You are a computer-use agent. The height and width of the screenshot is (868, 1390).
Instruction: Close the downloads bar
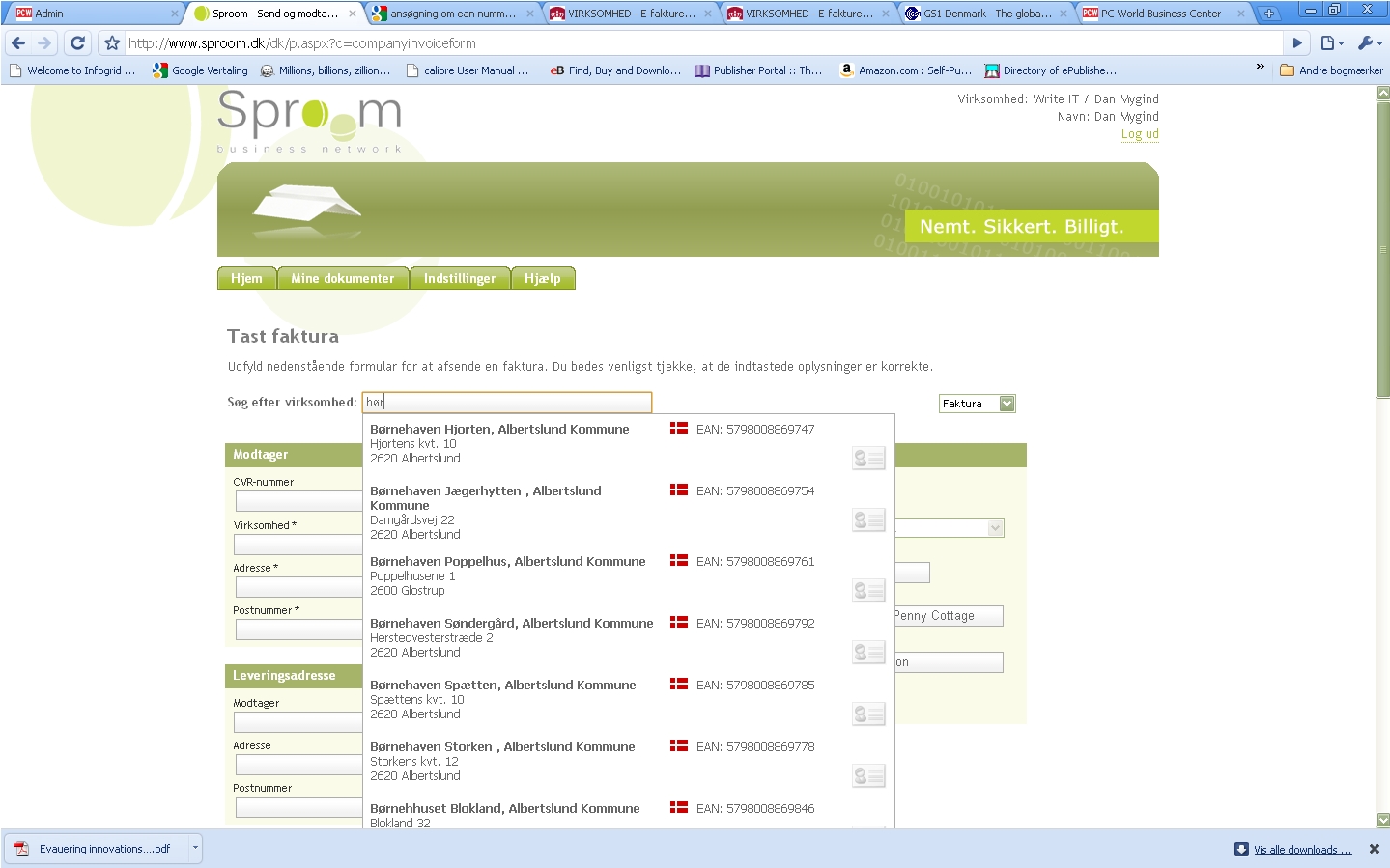coord(1374,849)
